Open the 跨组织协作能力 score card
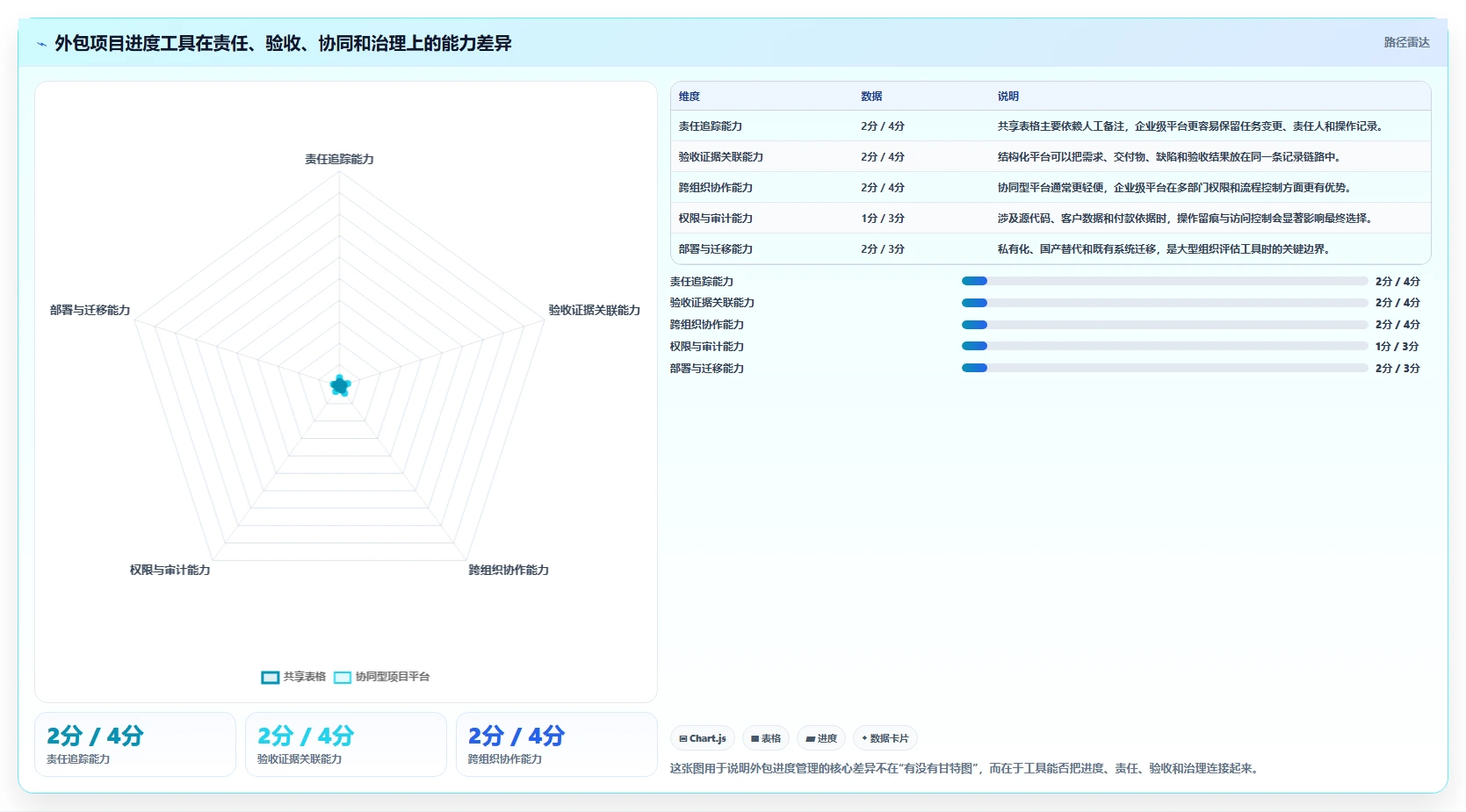The image size is (1466, 812). [x=557, y=744]
